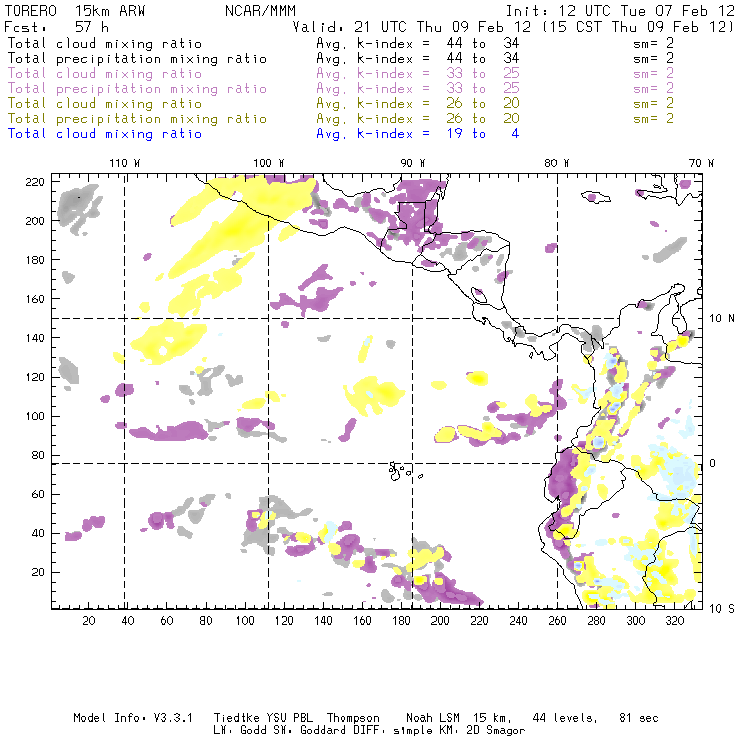Click the Galápagos Islands outline on the map

(404, 471)
